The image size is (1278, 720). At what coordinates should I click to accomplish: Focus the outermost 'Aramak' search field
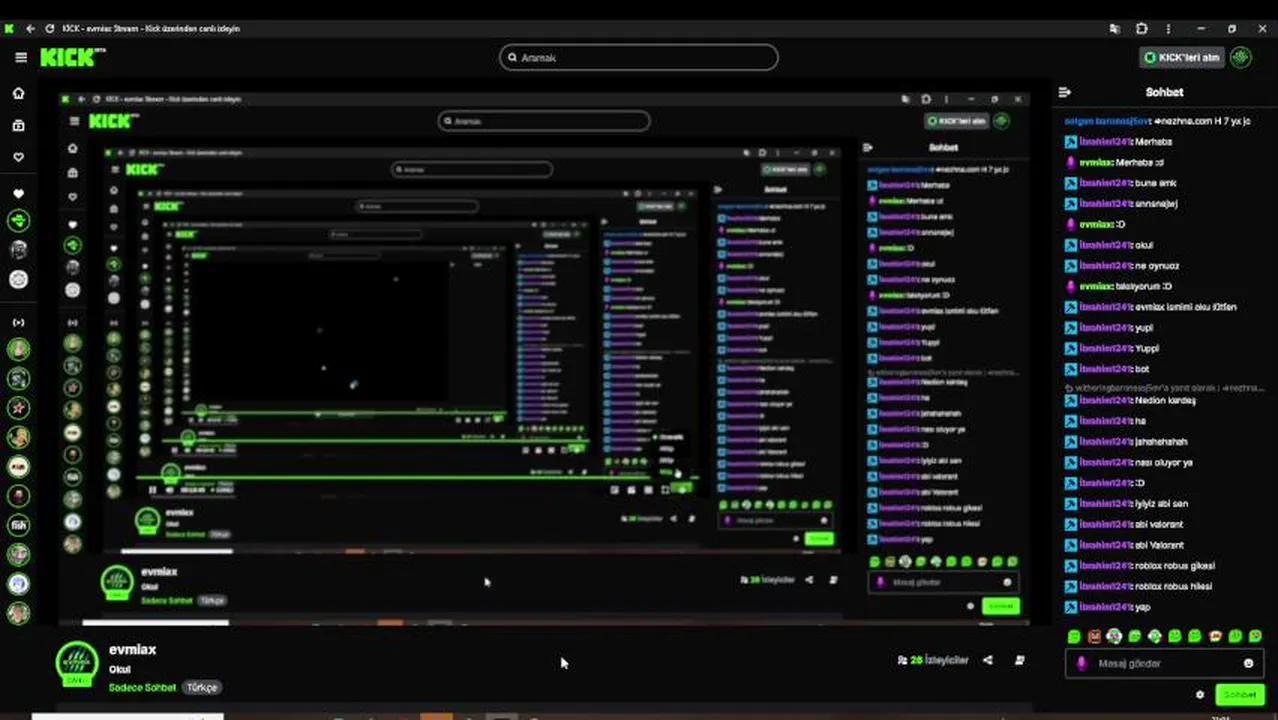(x=639, y=58)
